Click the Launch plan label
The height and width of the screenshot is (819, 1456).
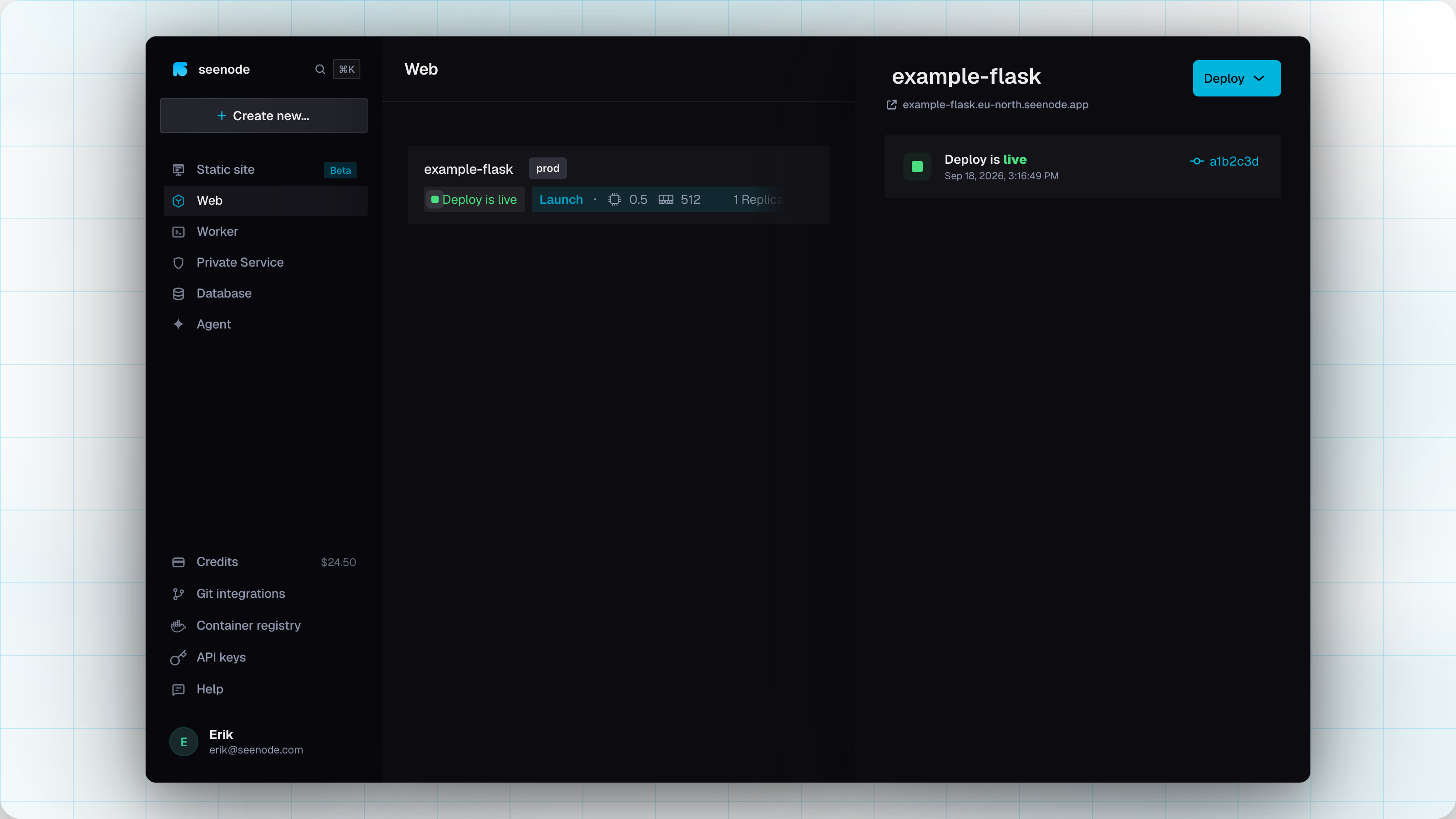[561, 200]
